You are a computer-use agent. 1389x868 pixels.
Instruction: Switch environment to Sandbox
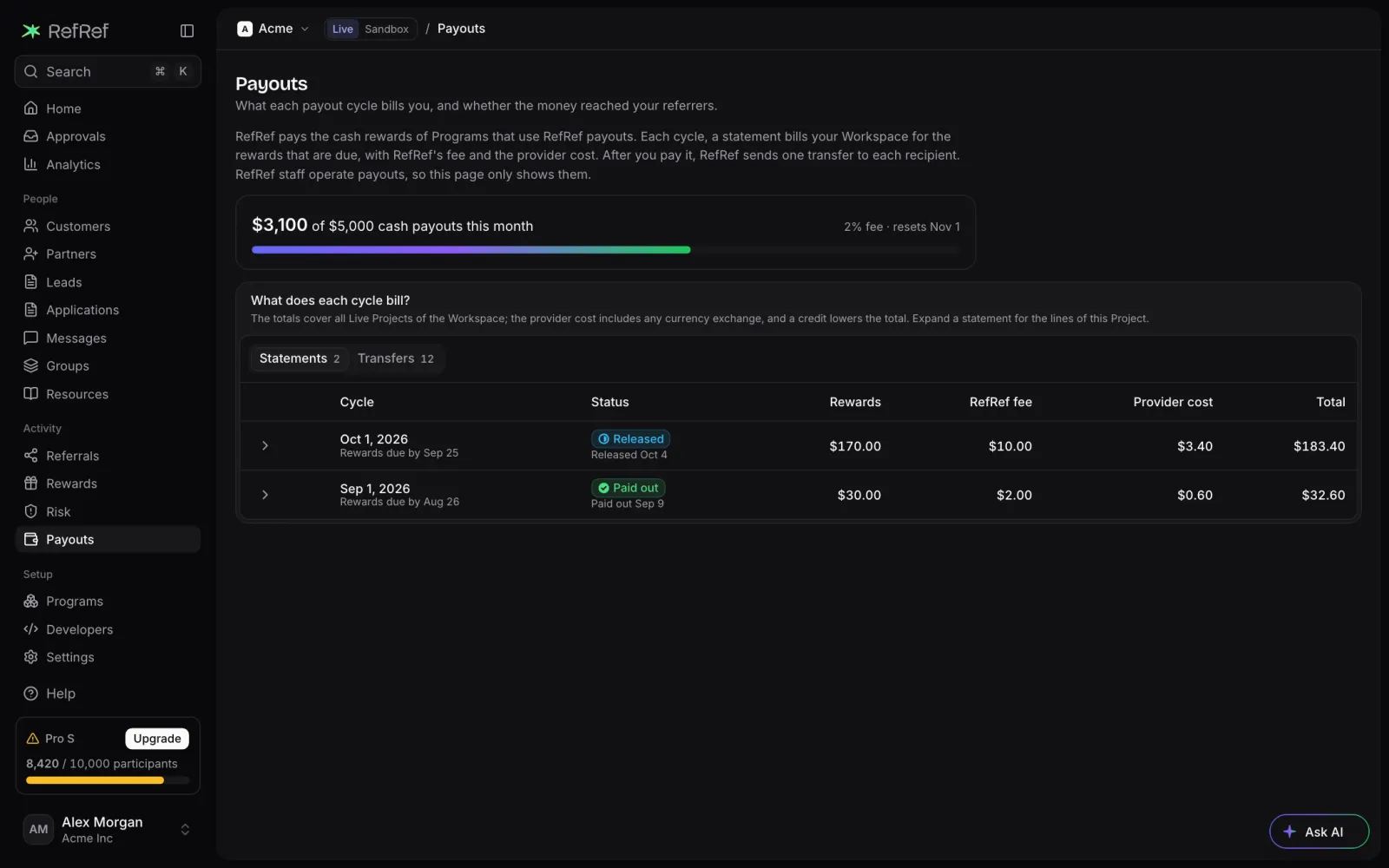click(386, 30)
